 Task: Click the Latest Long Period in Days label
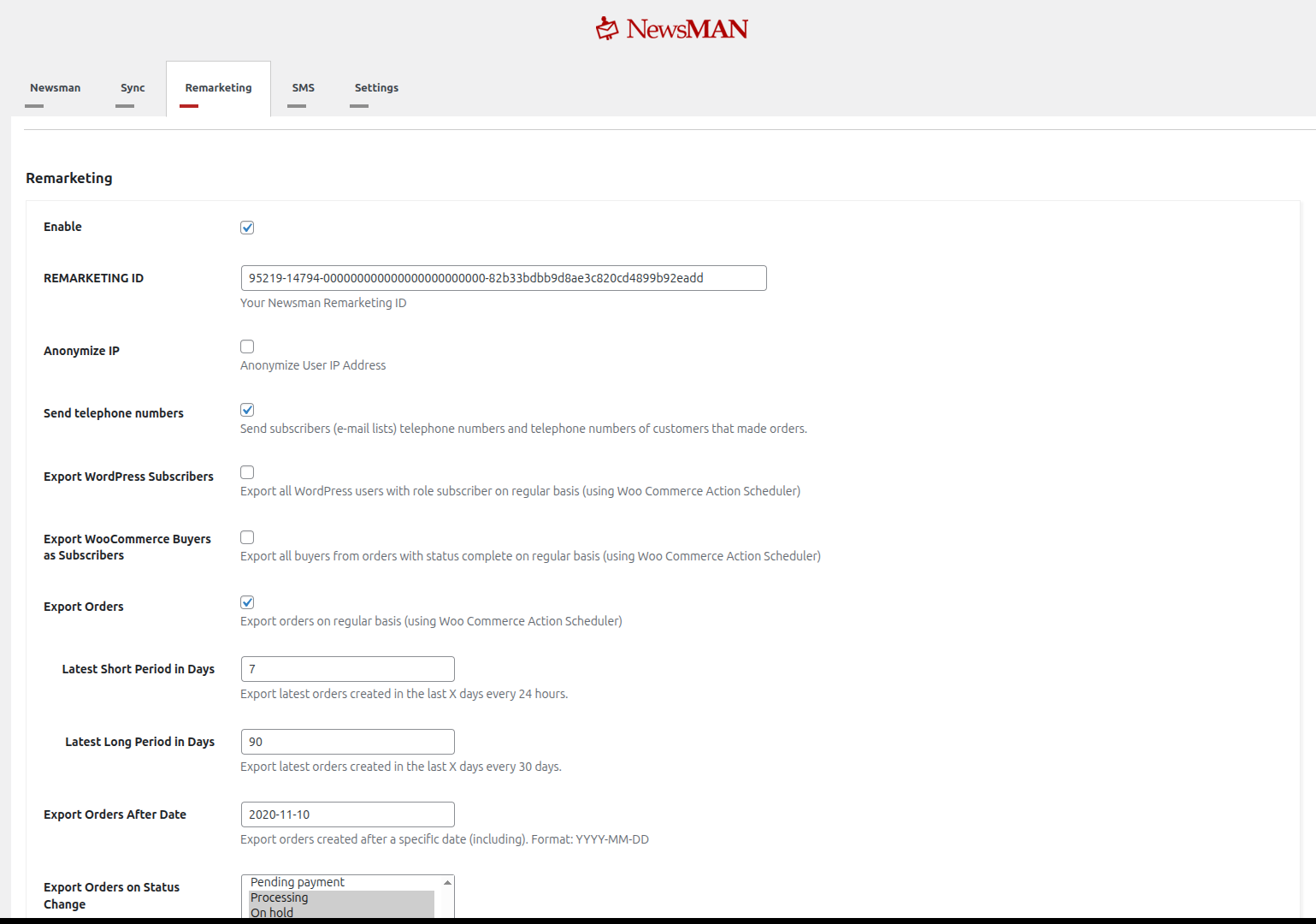[140, 742]
